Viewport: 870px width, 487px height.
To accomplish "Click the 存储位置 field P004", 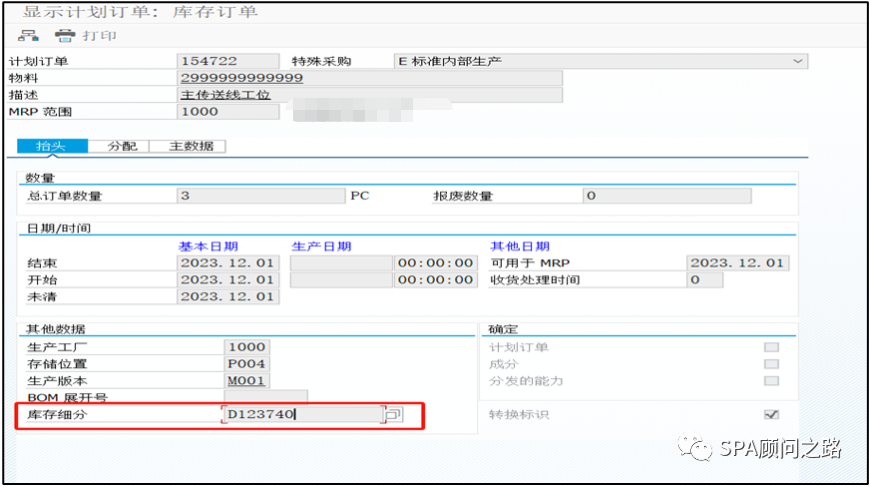I will (x=247, y=364).
